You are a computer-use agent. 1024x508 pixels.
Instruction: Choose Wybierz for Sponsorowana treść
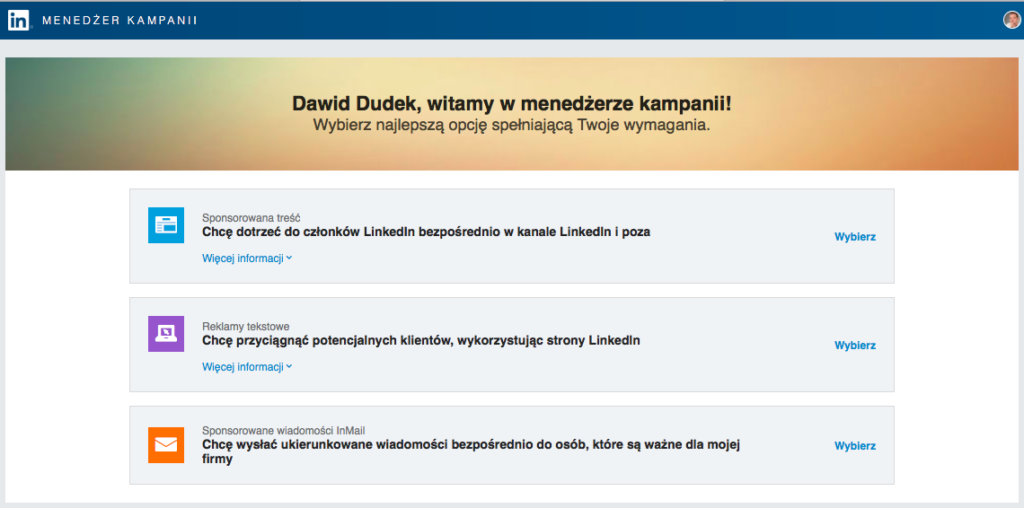click(x=855, y=237)
